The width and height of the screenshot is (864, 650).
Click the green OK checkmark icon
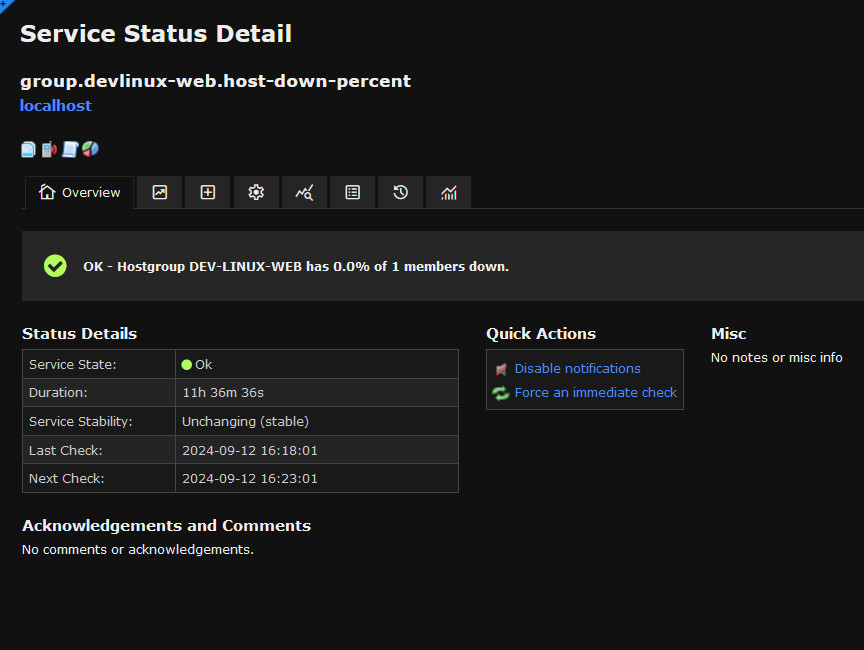55,266
